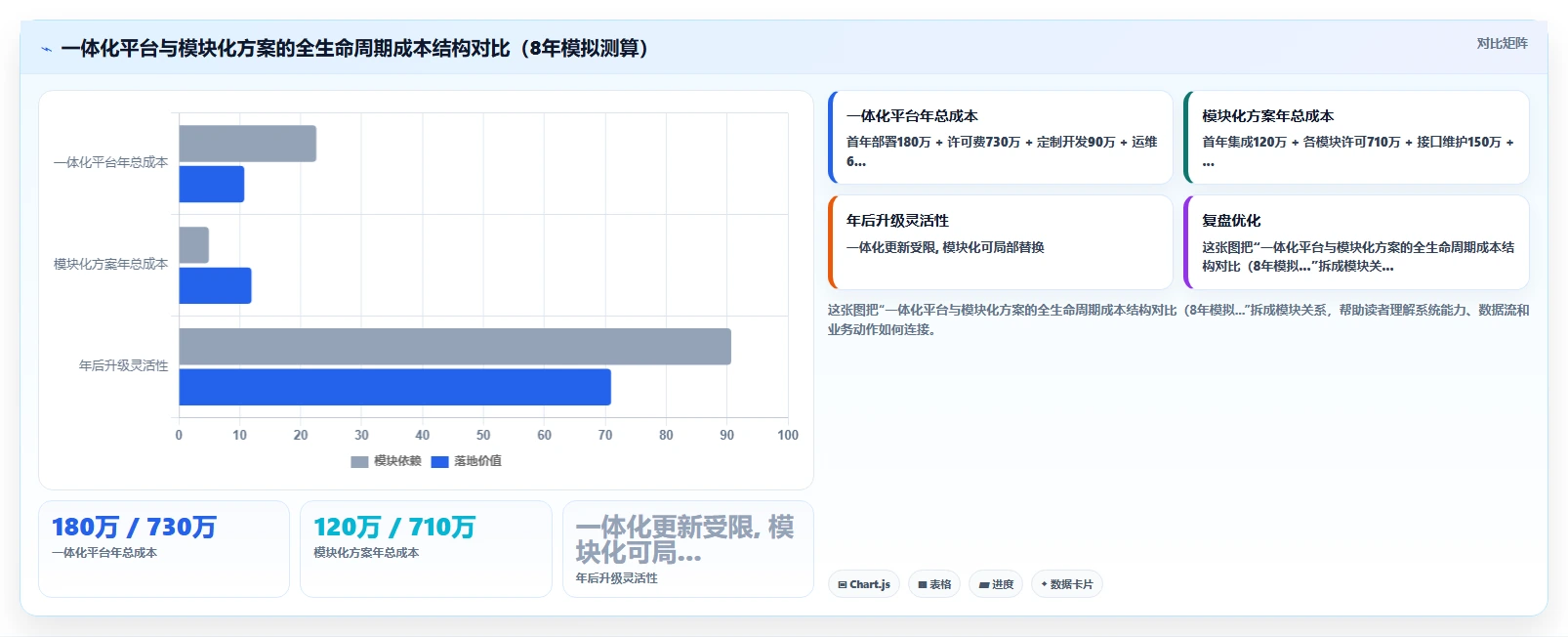Screen dimensions: 1568x637
Task: Click the gray bar for 模块化方案年总成本
Action: point(193,245)
